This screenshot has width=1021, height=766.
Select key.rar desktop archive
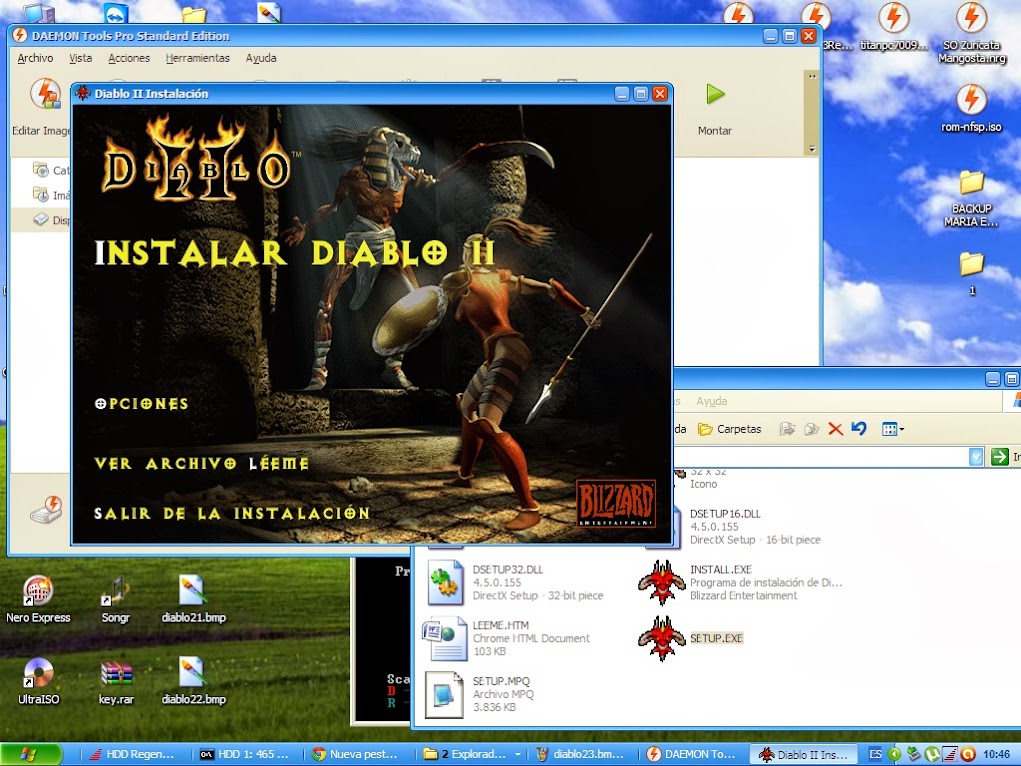coord(116,681)
